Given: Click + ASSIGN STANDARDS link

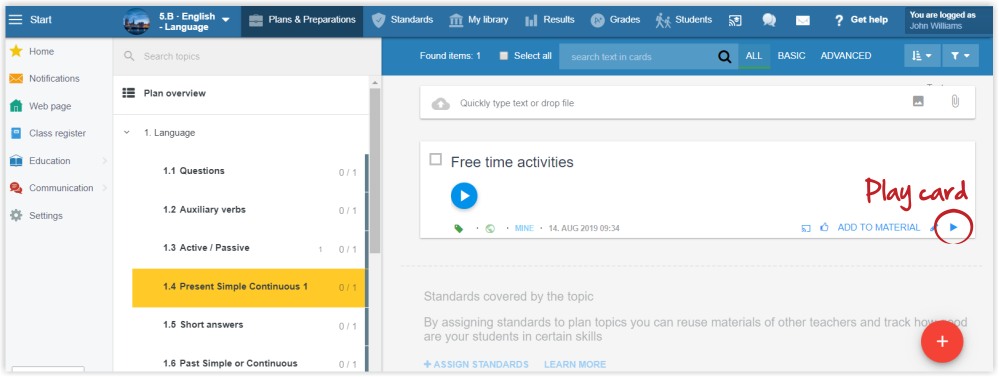Looking at the screenshot, I should click(476, 364).
